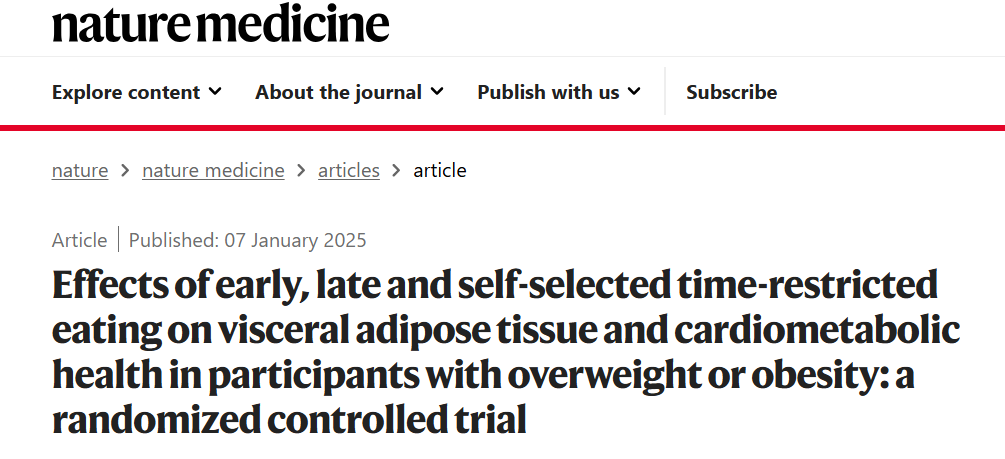Viewport: 1005px width, 459px height.
Task: Click the Article type label
Action: 79,240
